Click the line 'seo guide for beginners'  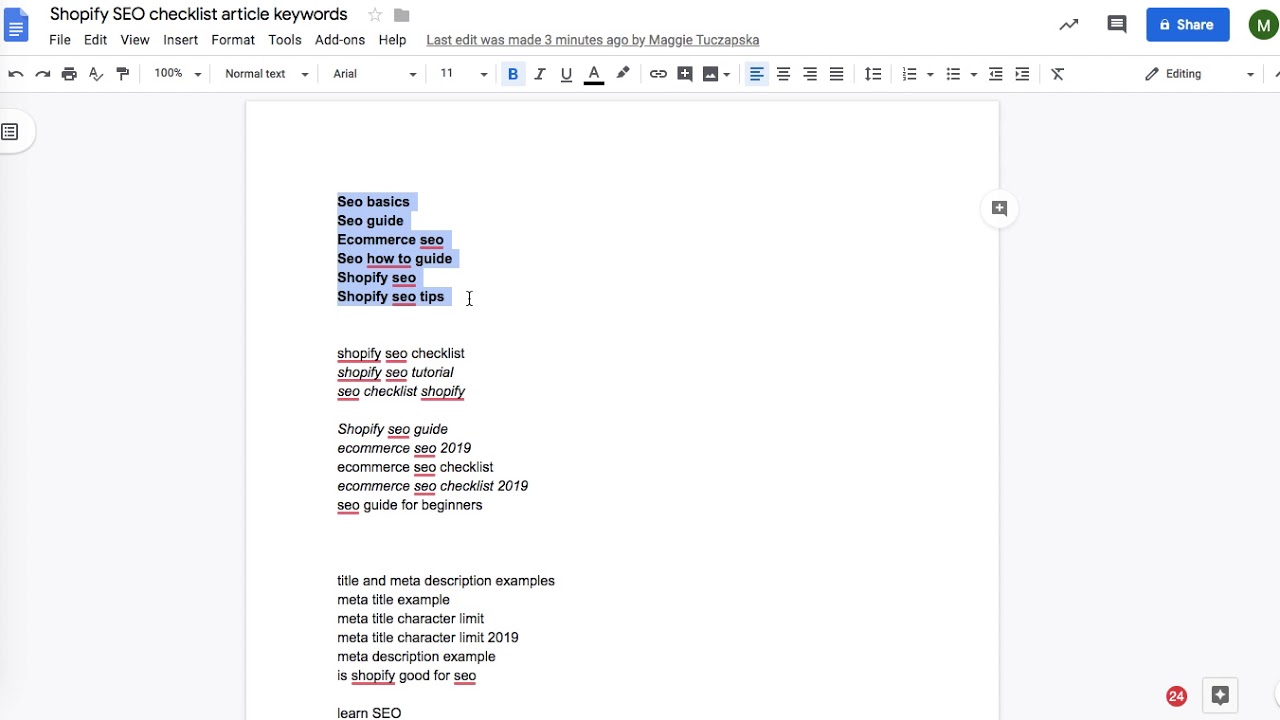(410, 505)
